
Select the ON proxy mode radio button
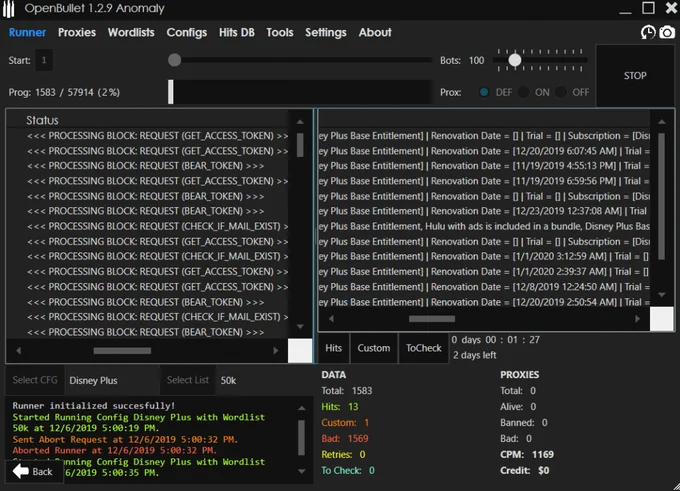(x=523, y=92)
